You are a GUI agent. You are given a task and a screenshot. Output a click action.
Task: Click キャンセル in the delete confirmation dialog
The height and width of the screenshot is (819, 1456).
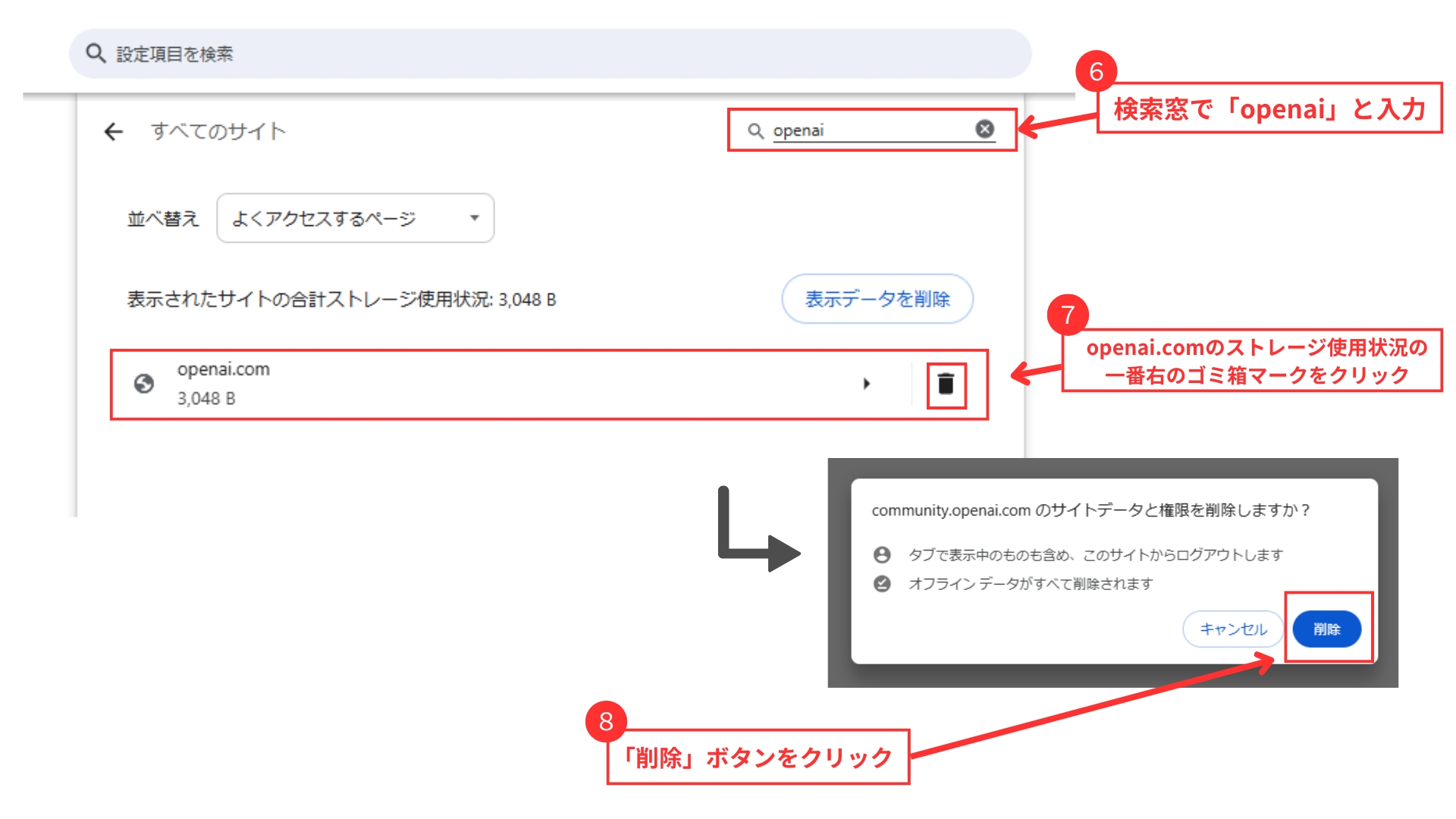(x=1233, y=629)
